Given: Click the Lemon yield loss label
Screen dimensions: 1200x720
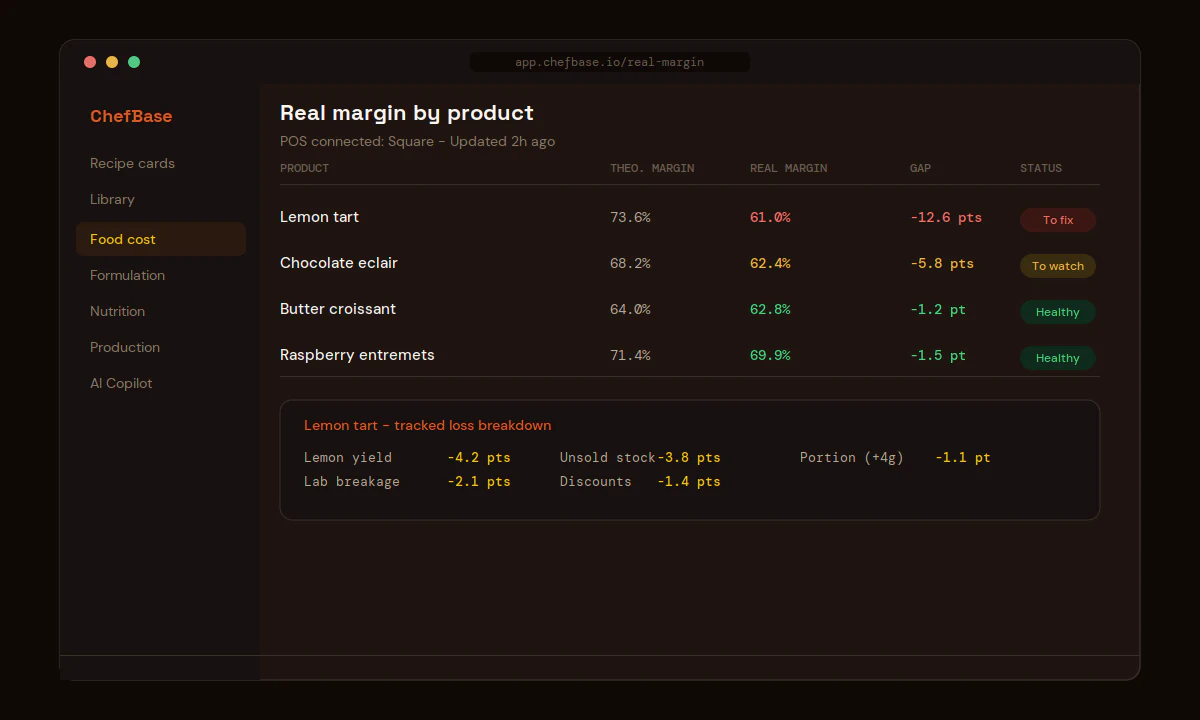Looking at the screenshot, I should click(348, 457).
